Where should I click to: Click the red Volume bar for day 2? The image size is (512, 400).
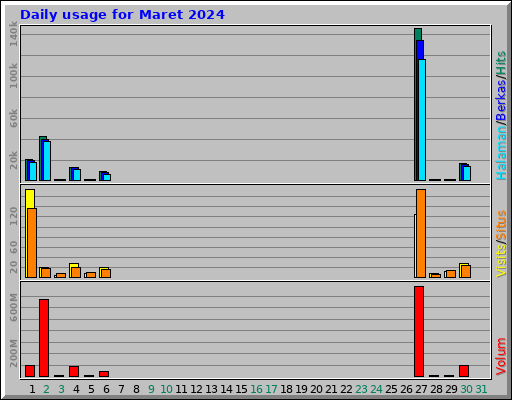pyautogui.click(x=44, y=338)
